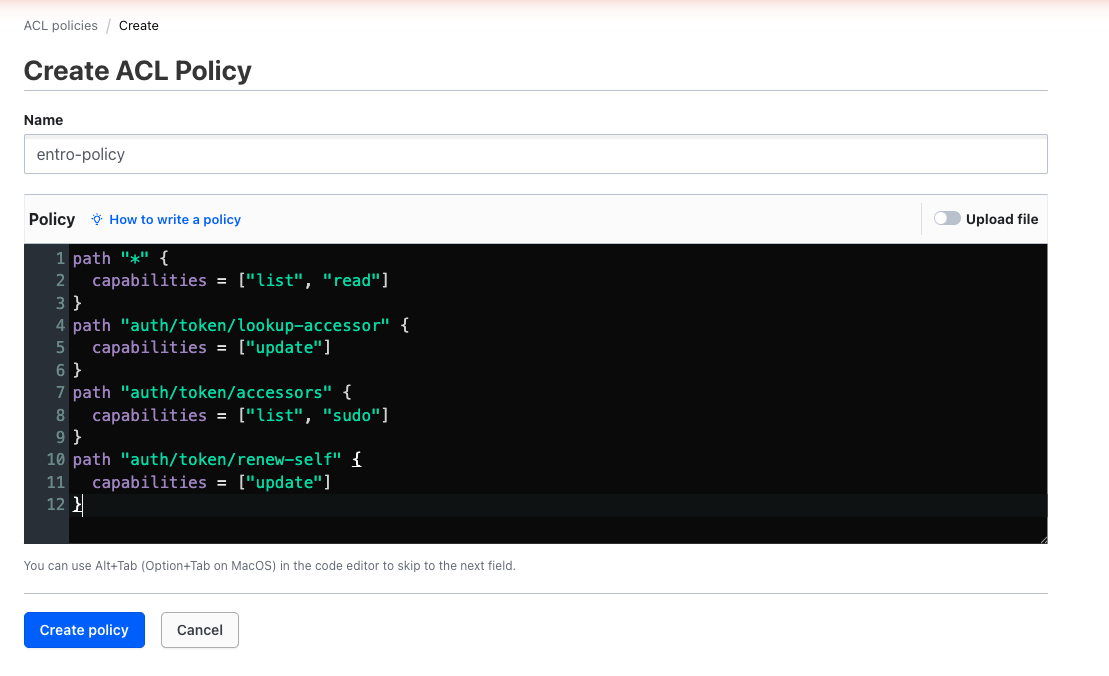Click the Alt+Tab editor hint text
This screenshot has width=1109, height=676.
[x=269, y=566]
